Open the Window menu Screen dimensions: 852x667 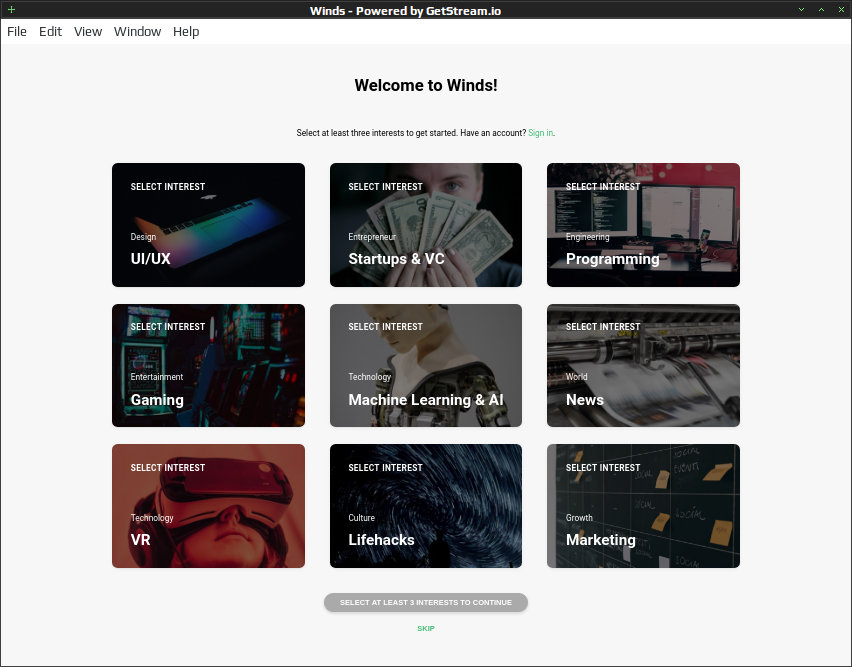coord(137,32)
